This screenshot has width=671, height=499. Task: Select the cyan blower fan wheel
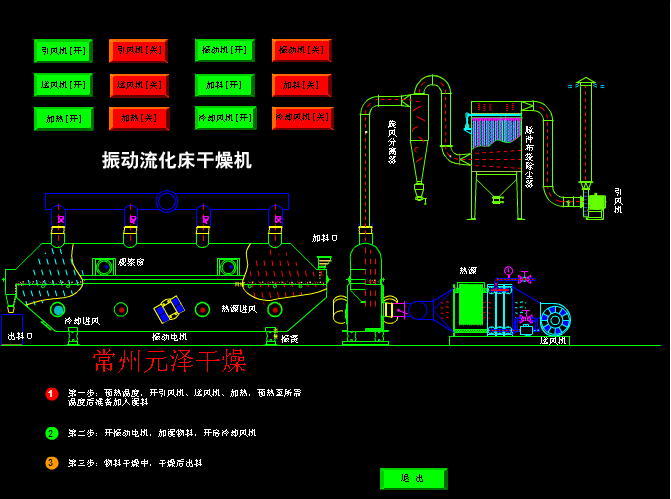click(555, 320)
